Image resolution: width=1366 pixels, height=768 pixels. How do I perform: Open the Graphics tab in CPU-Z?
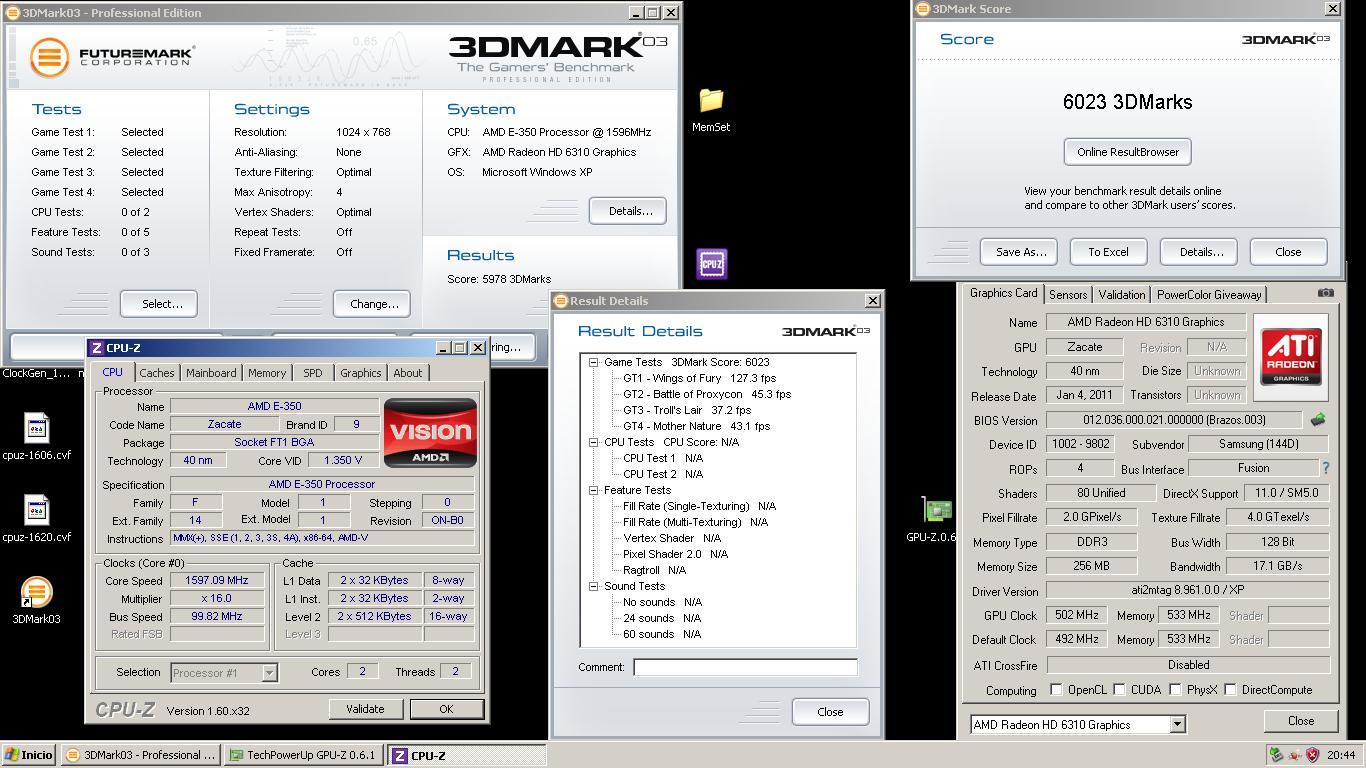(360, 373)
